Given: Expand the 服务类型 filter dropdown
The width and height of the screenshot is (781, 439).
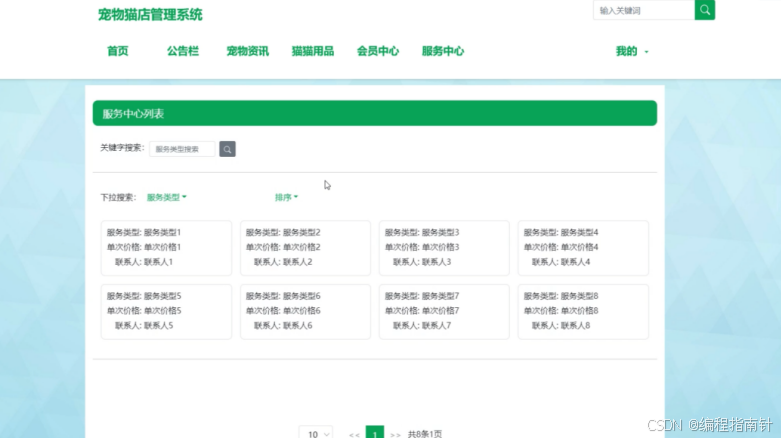Looking at the screenshot, I should point(166,197).
